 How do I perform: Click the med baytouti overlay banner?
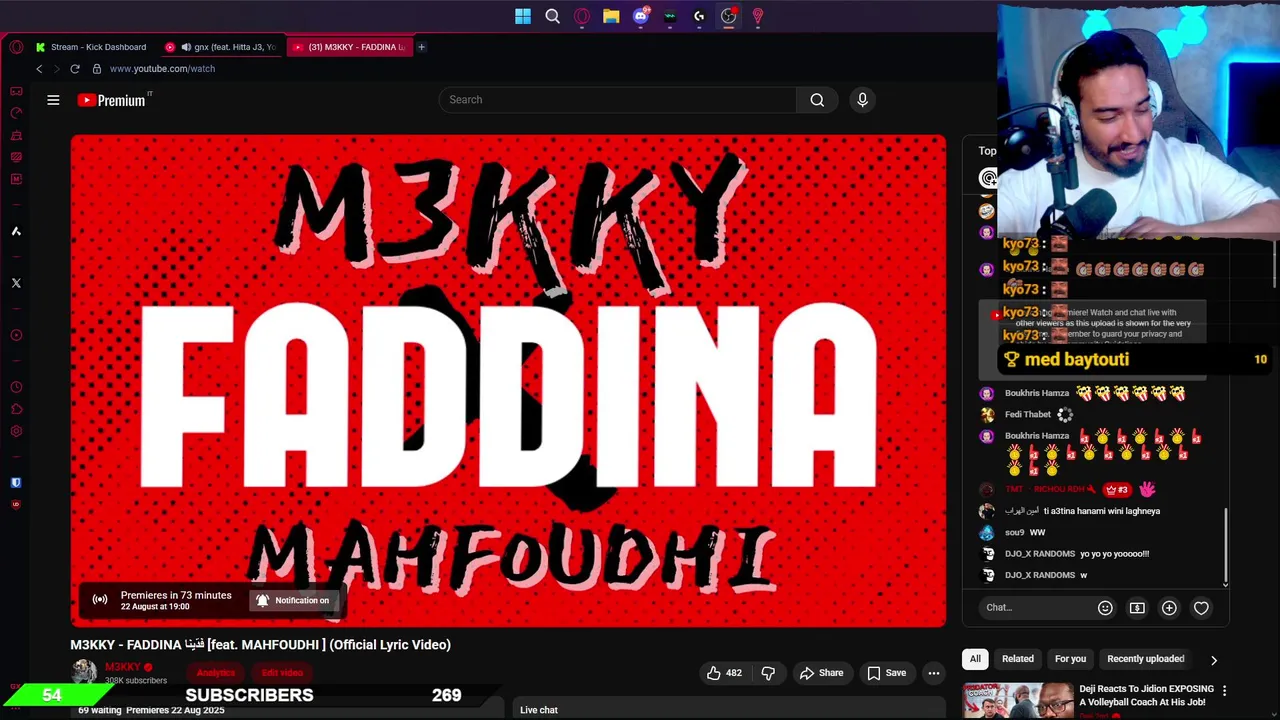coord(1135,360)
